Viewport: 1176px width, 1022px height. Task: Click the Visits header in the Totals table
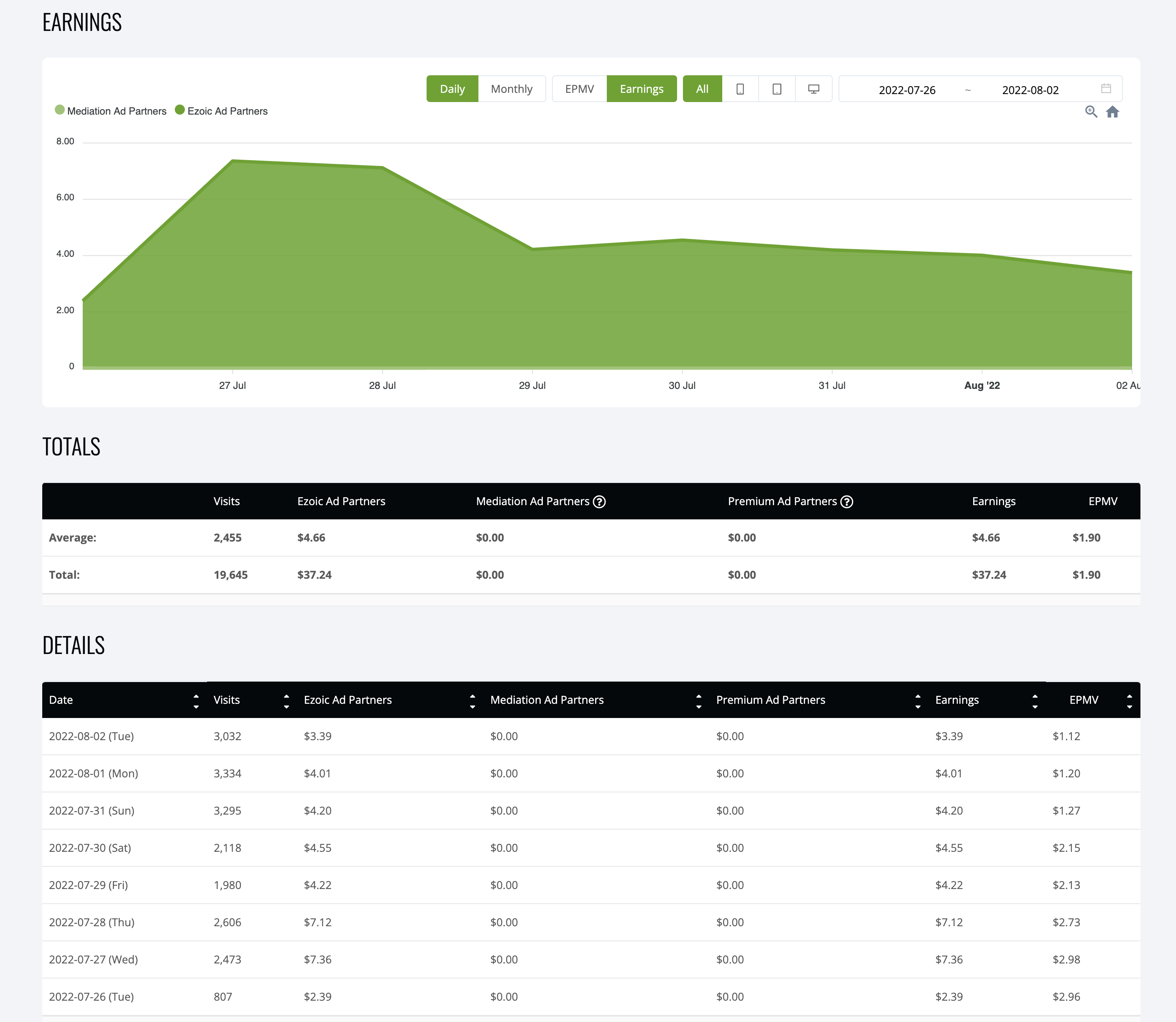(226, 501)
